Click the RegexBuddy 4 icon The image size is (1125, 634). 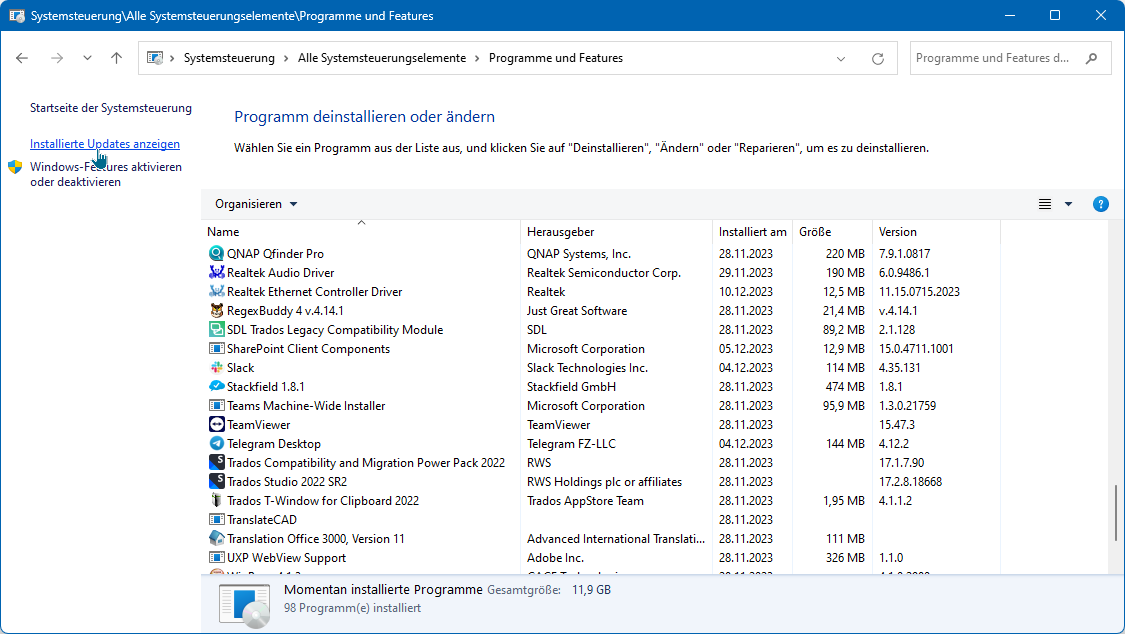coord(216,311)
